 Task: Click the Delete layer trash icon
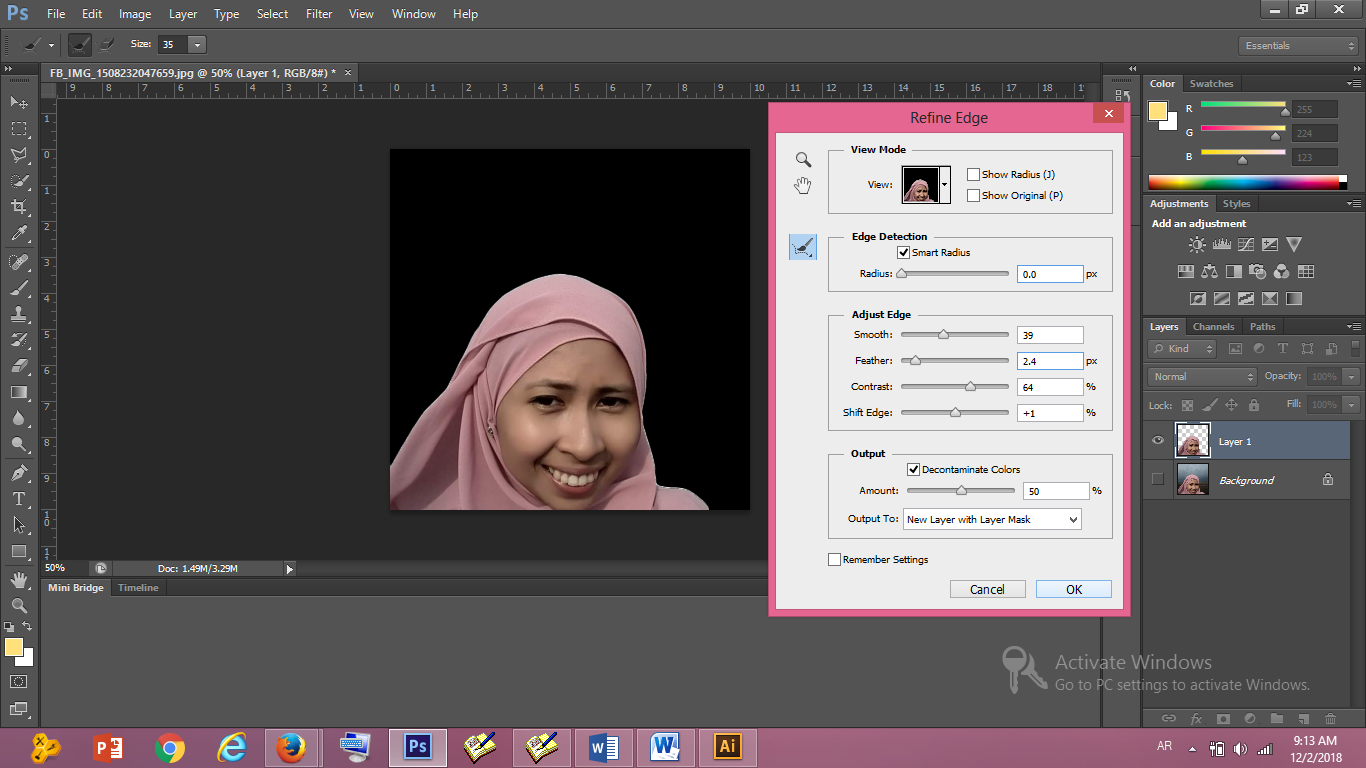(x=1330, y=718)
